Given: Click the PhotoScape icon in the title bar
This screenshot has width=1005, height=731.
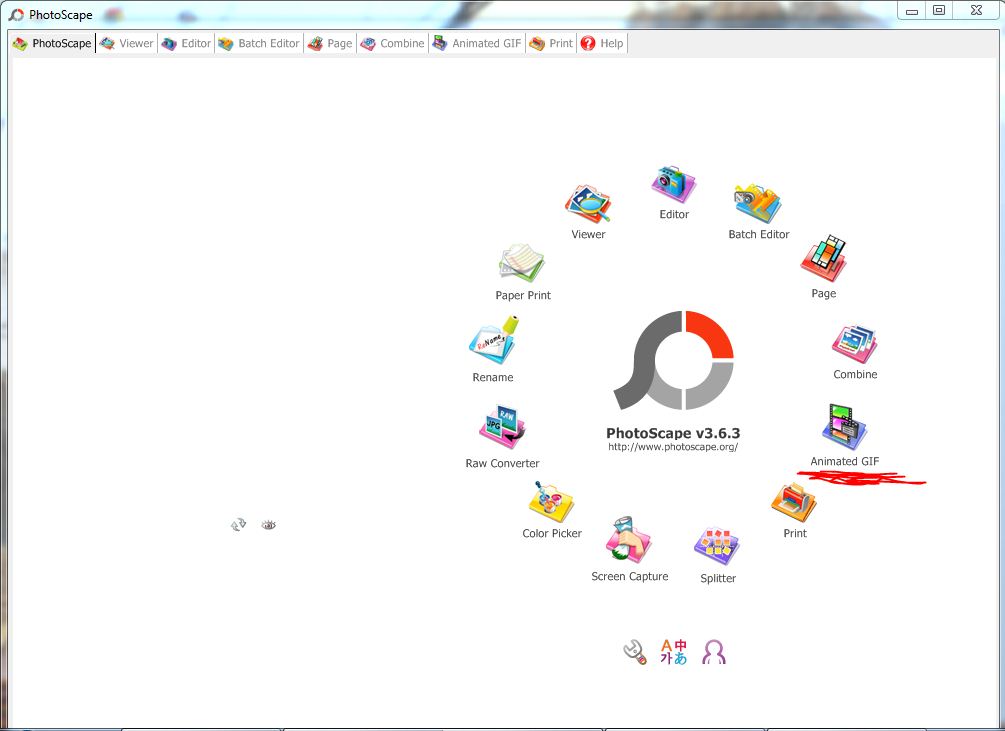Looking at the screenshot, I should pyautogui.click(x=16, y=14).
